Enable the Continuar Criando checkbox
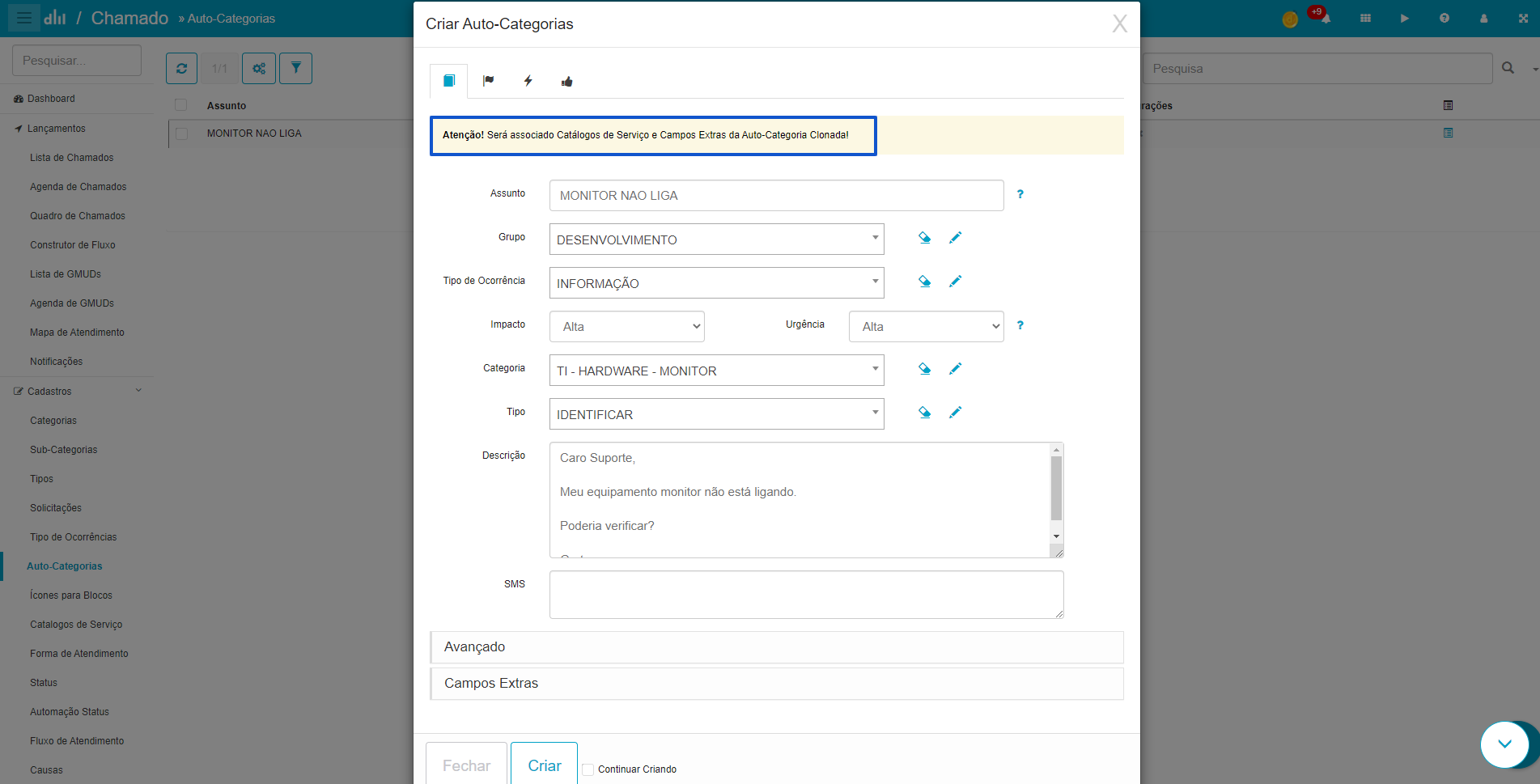 point(588,769)
